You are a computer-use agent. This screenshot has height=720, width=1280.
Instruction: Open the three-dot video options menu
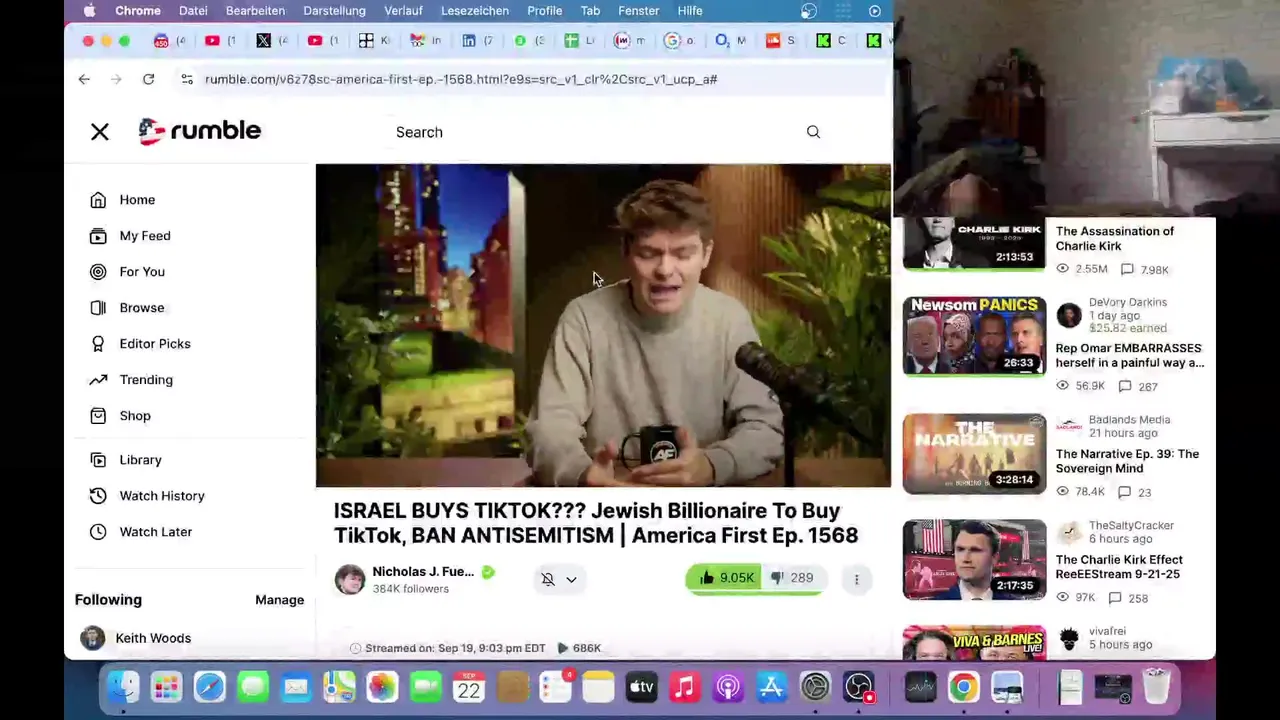pyautogui.click(x=856, y=579)
